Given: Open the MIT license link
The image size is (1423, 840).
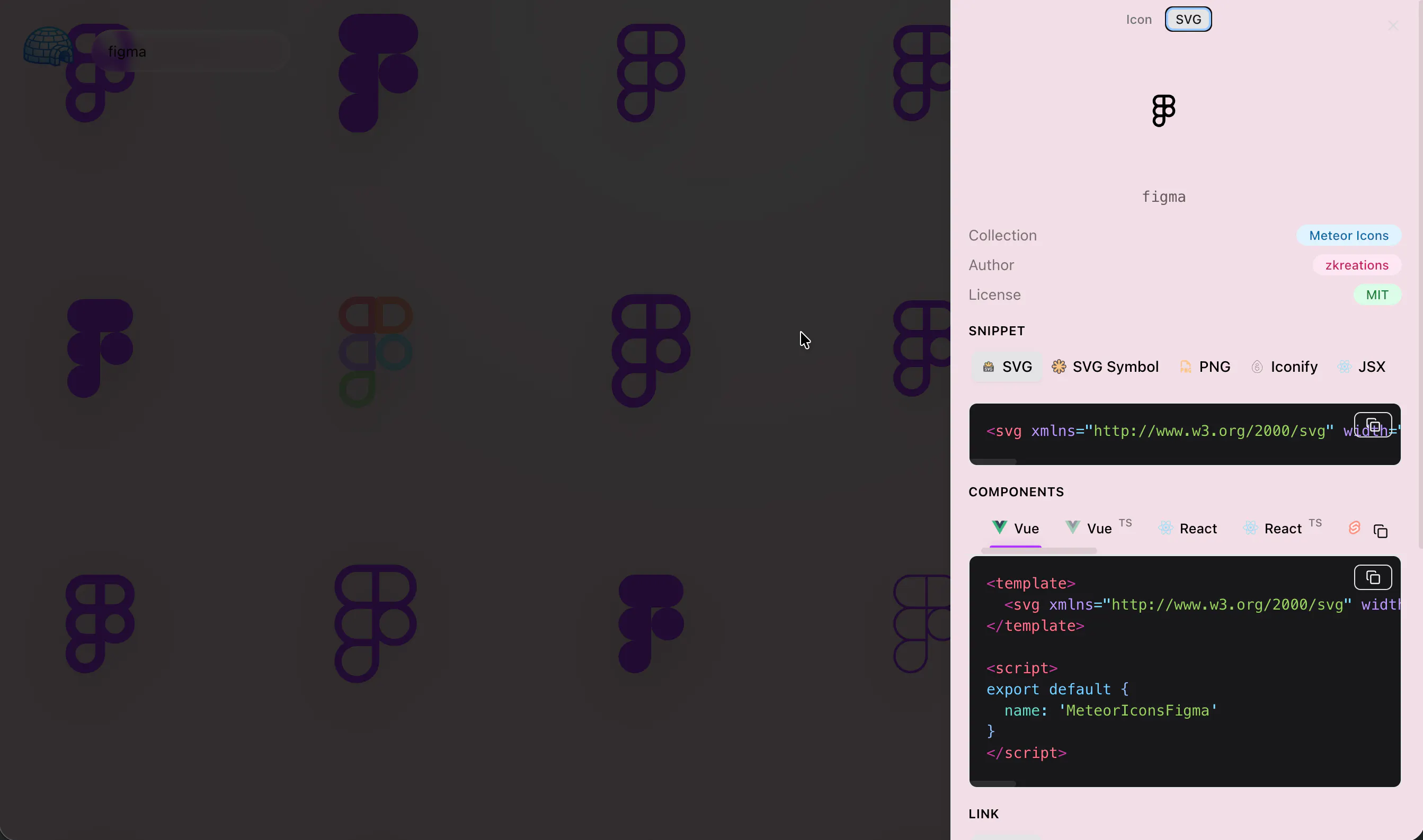Looking at the screenshot, I should 1376,295.
